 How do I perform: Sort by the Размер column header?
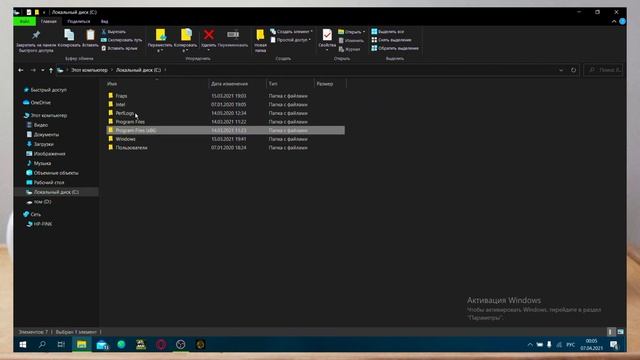325,84
